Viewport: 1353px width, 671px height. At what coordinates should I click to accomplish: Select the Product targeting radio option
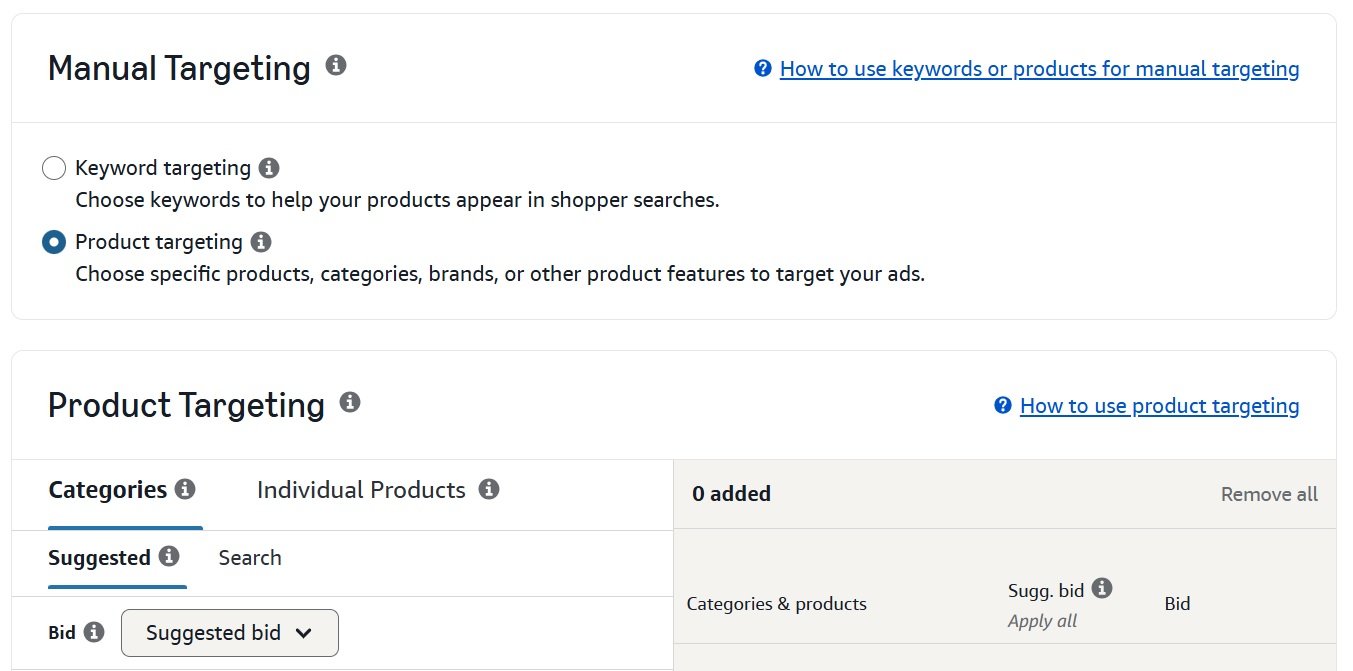[54, 241]
